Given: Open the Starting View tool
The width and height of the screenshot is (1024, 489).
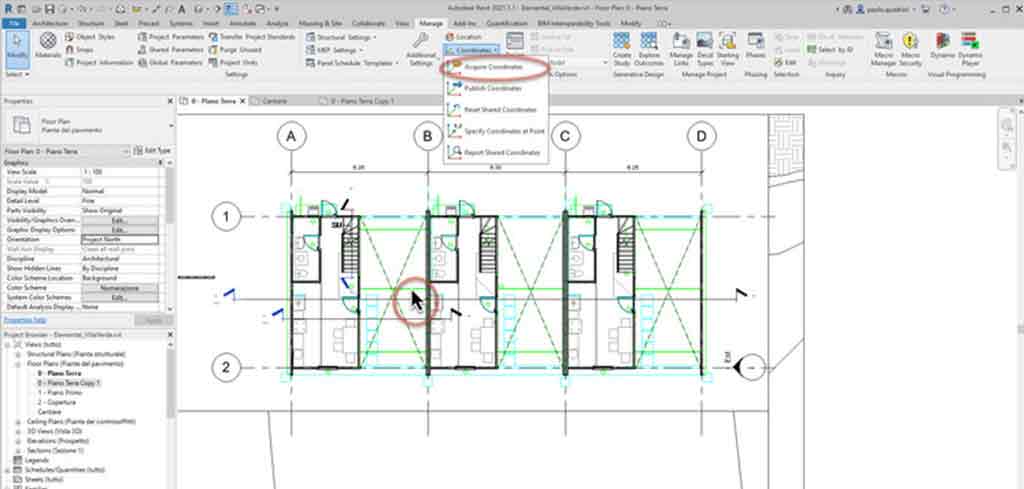Looking at the screenshot, I should pos(728,46).
